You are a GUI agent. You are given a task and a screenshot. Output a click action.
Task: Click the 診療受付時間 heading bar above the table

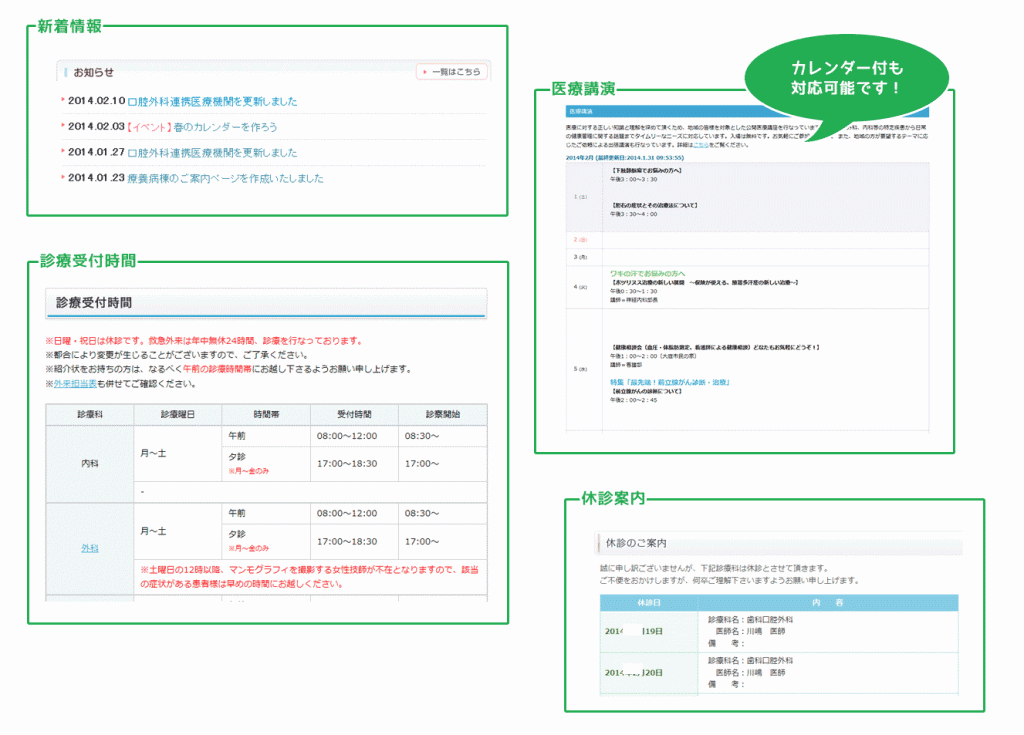pyautogui.click(x=266, y=303)
